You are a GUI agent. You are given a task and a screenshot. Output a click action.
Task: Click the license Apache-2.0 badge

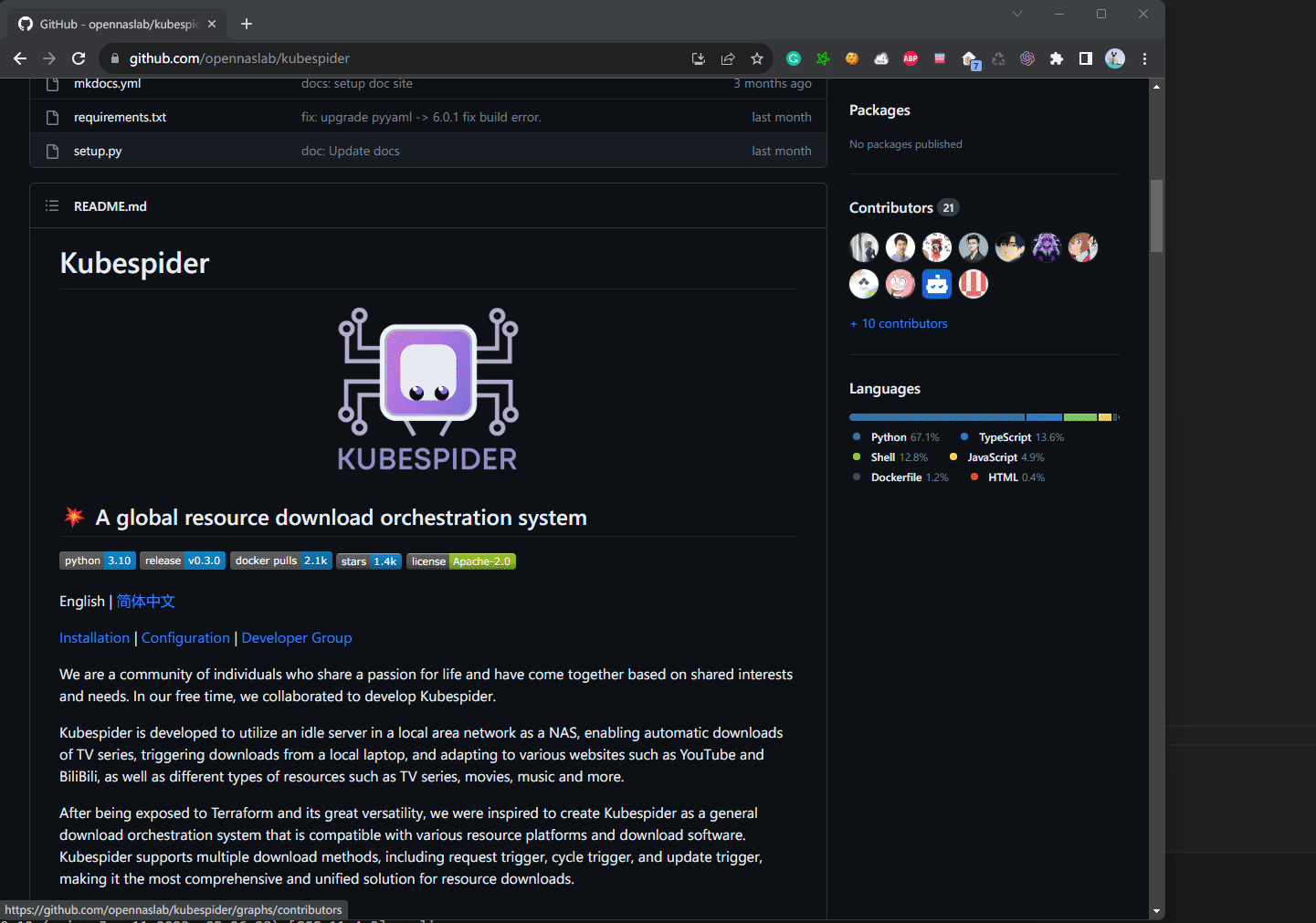pyautogui.click(x=461, y=561)
